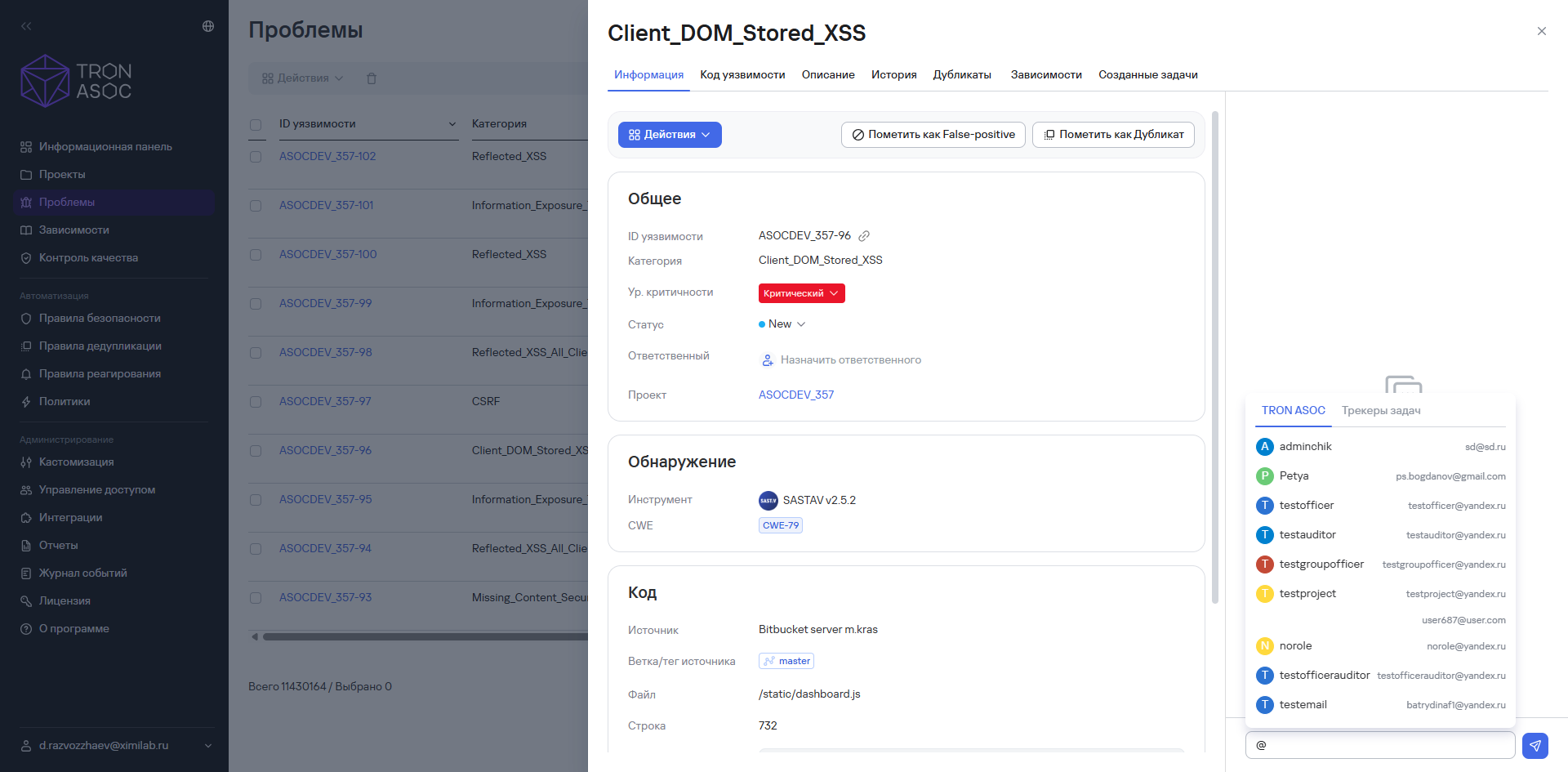Viewport: 1568px width, 772px height.
Task: Open vulnerability link ASOCDEV_357-102
Action: click(x=327, y=156)
